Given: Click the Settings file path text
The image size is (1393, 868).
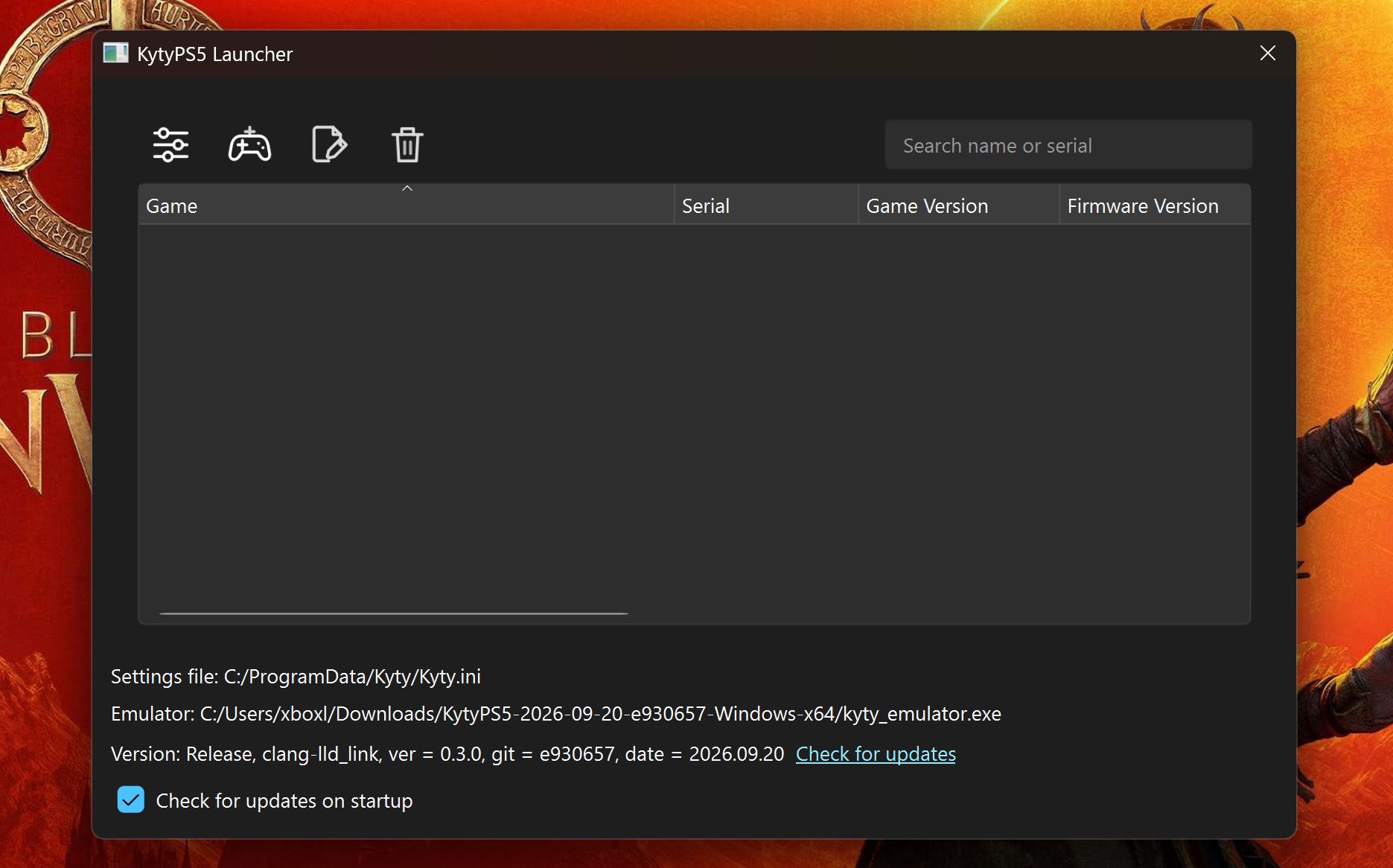Looking at the screenshot, I should (x=296, y=677).
